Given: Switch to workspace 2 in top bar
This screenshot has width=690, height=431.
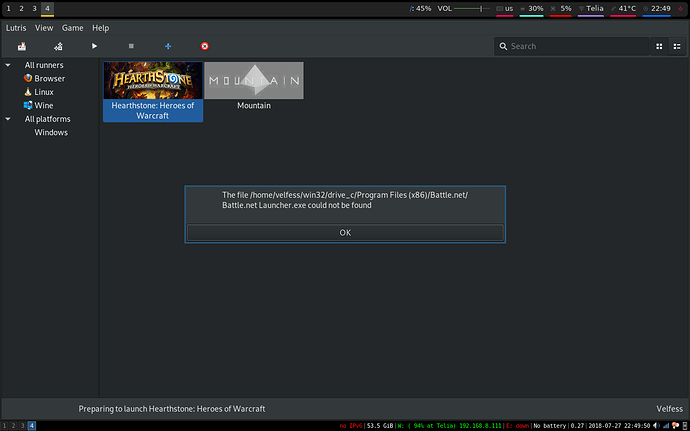Looking at the screenshot, I should coord(21,8).
